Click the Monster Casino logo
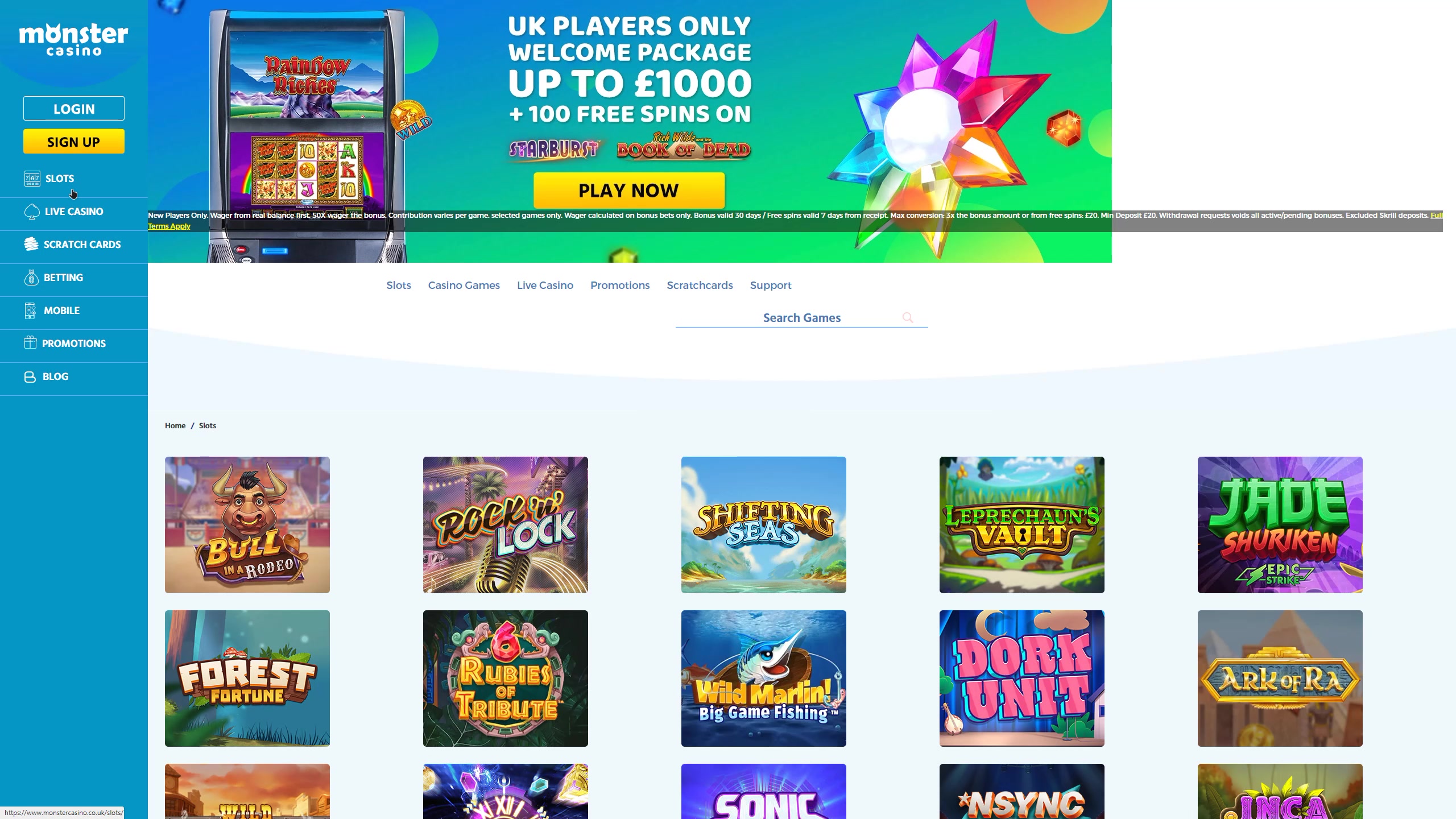Viewport: 1456px width, 819px height. pos(74,39)
